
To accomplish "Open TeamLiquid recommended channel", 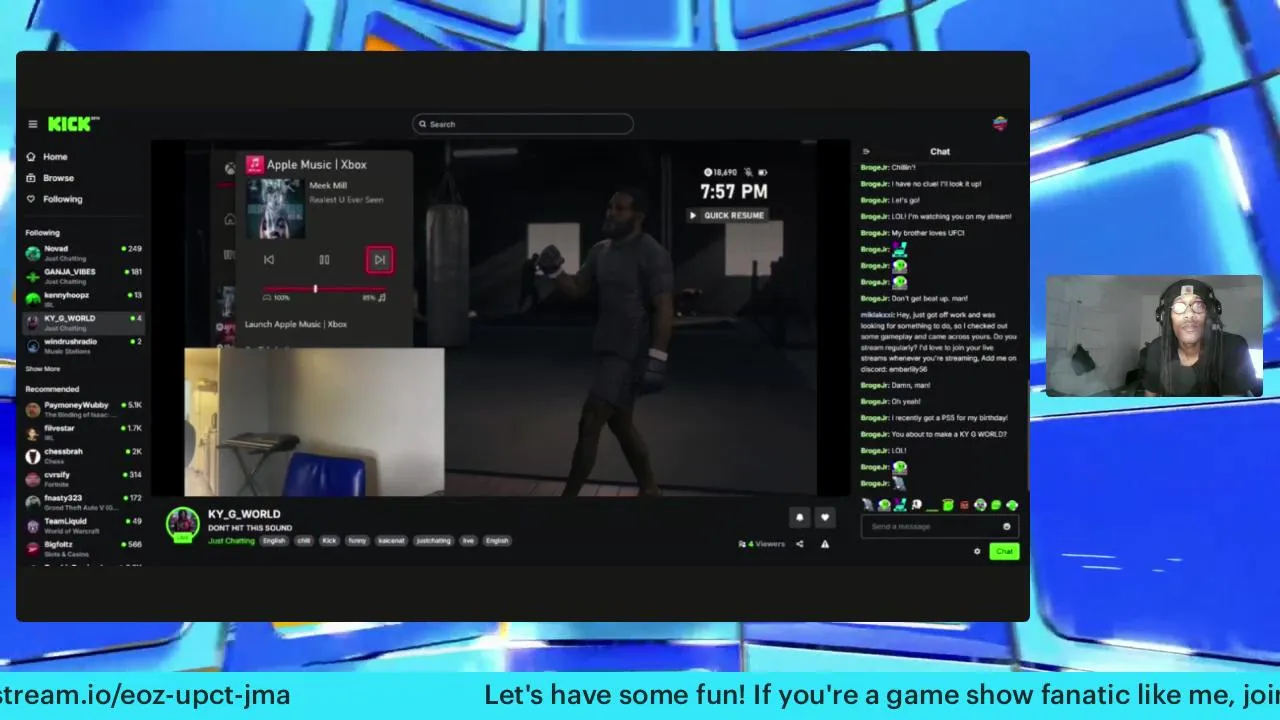I will pos(84,525).
